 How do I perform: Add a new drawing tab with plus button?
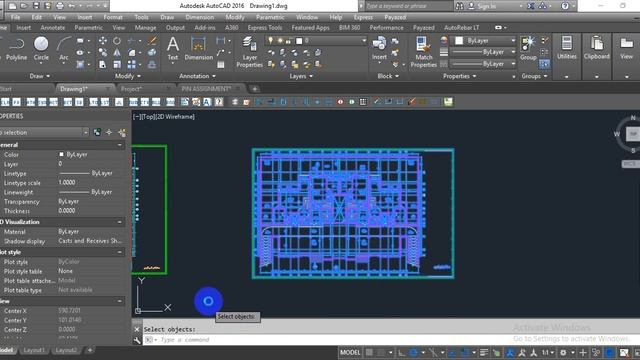[x=254, y=89]
